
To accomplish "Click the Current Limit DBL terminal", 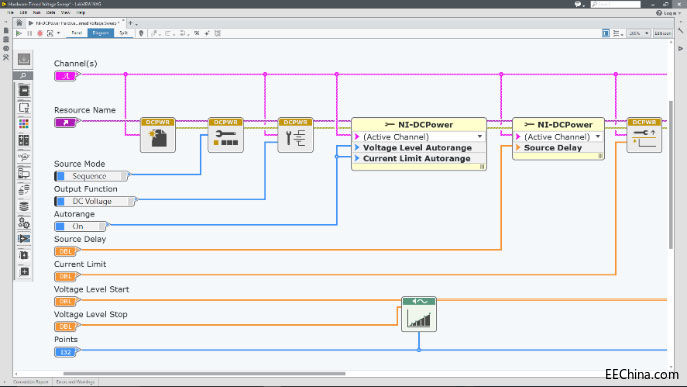I will (x=67, y=277).
